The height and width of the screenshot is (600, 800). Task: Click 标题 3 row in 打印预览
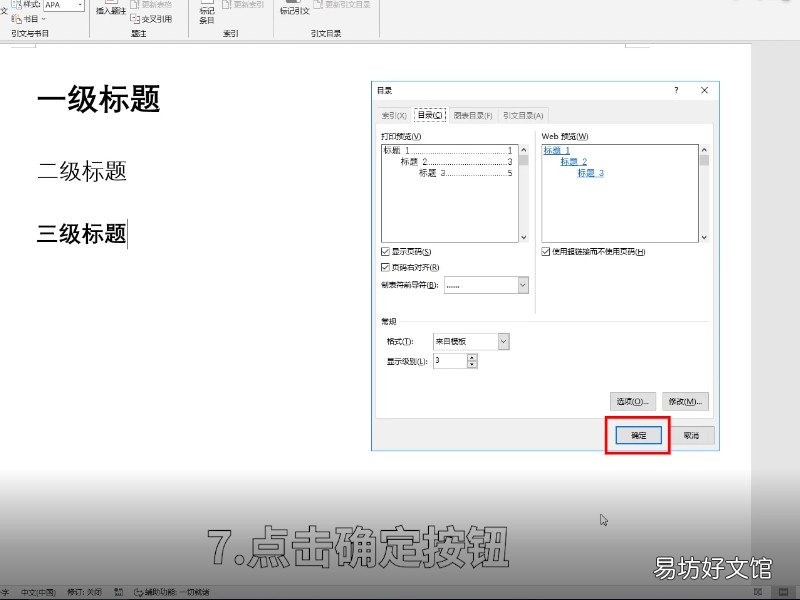tap(465, 173)
